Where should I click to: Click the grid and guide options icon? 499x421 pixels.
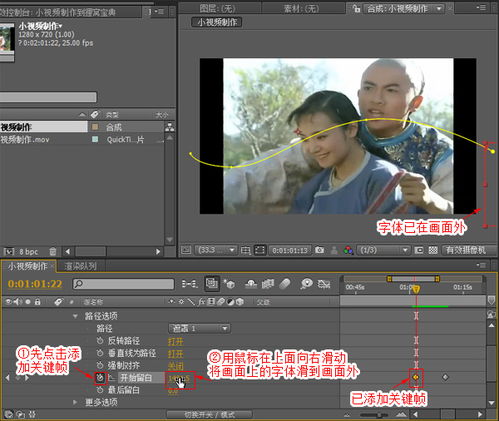point(245,250)
